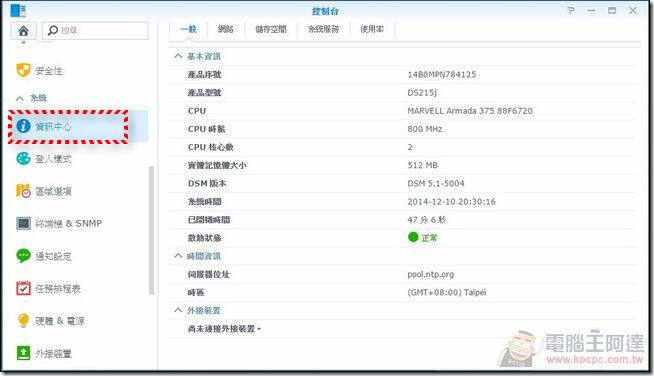
Task: Open the 終端機 & SNMP terminal icon
Action: tap(23, 223)
